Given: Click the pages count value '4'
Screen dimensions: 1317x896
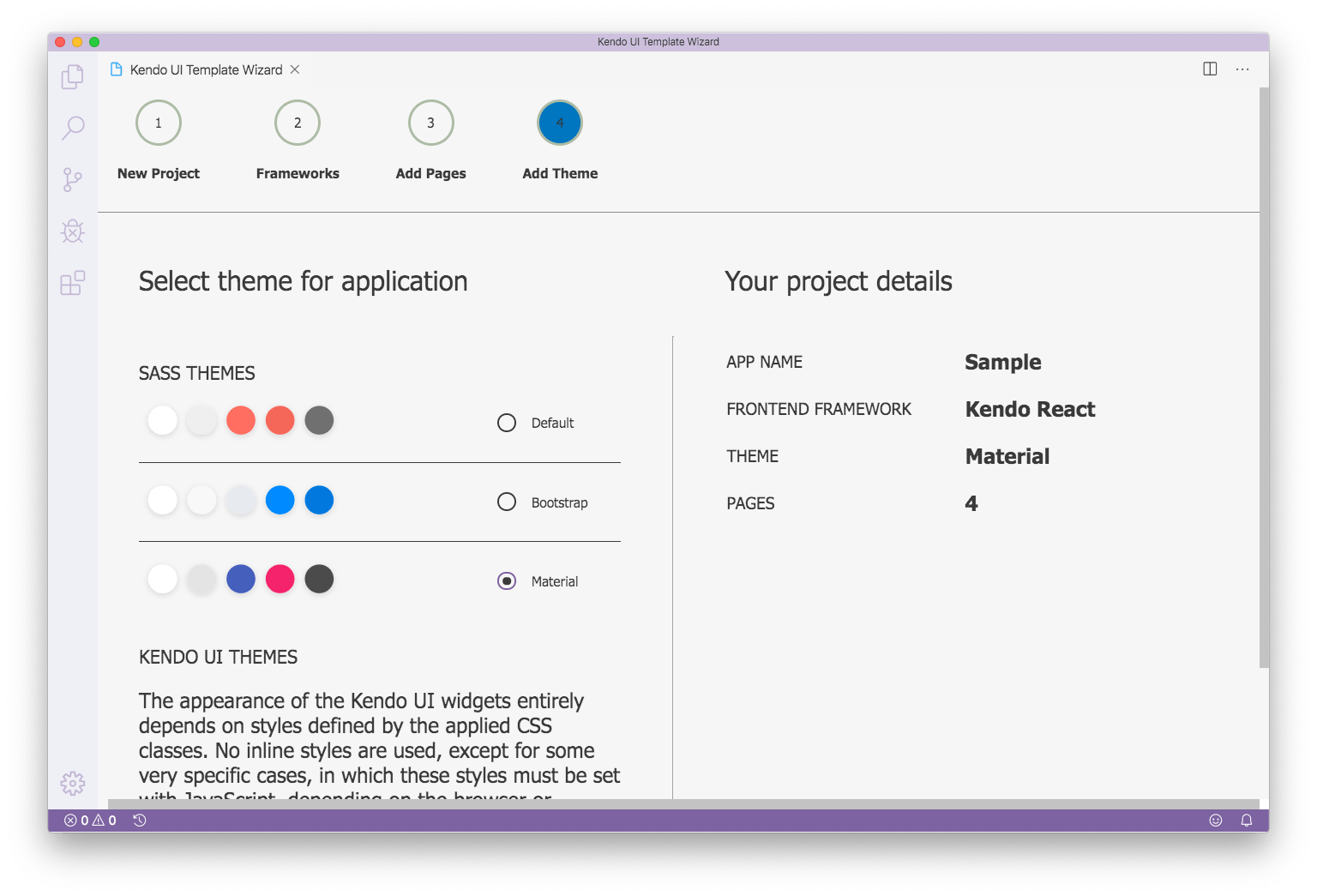Looking at the screenshot, I should pos(971,503).
